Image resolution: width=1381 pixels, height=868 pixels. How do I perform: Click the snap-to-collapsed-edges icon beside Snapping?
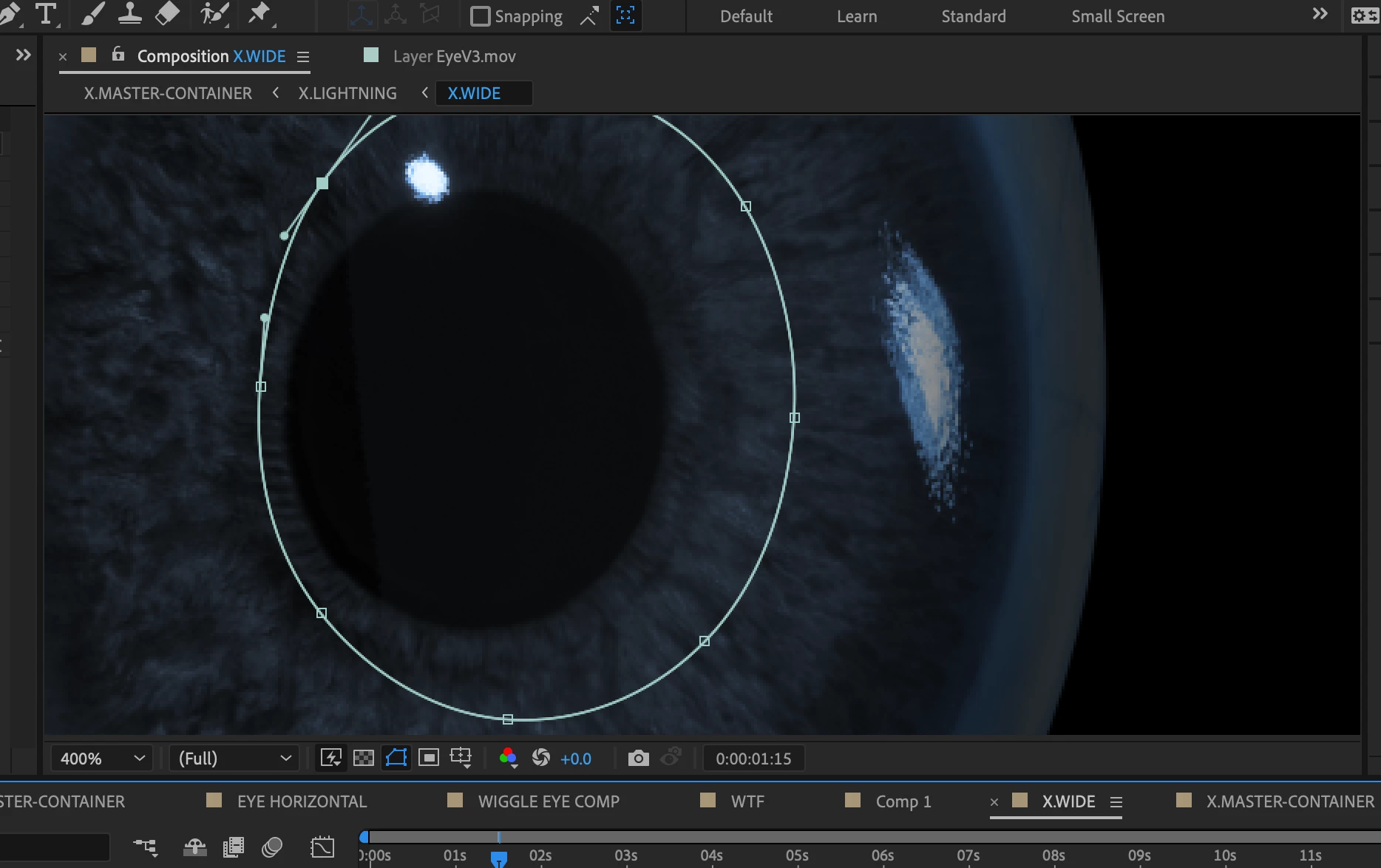pyautogui.click(x=589, y=16)
